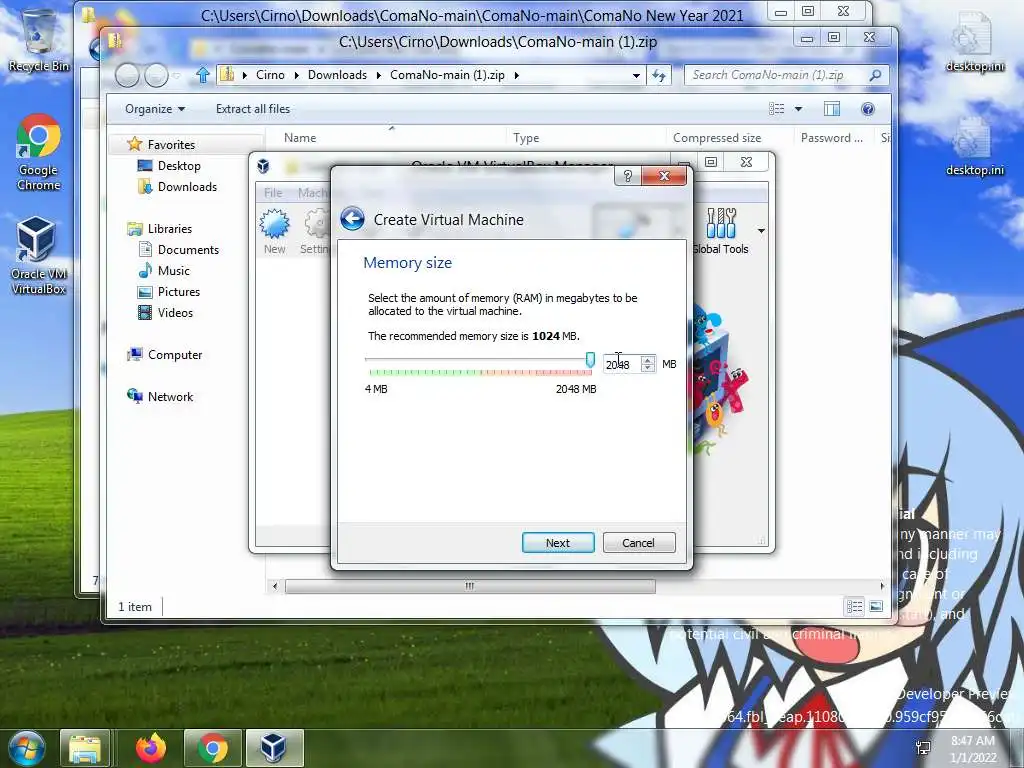The image size is (1024, 768).
Task: Open the File menu in VirtualBox
Action: (273, 193)
